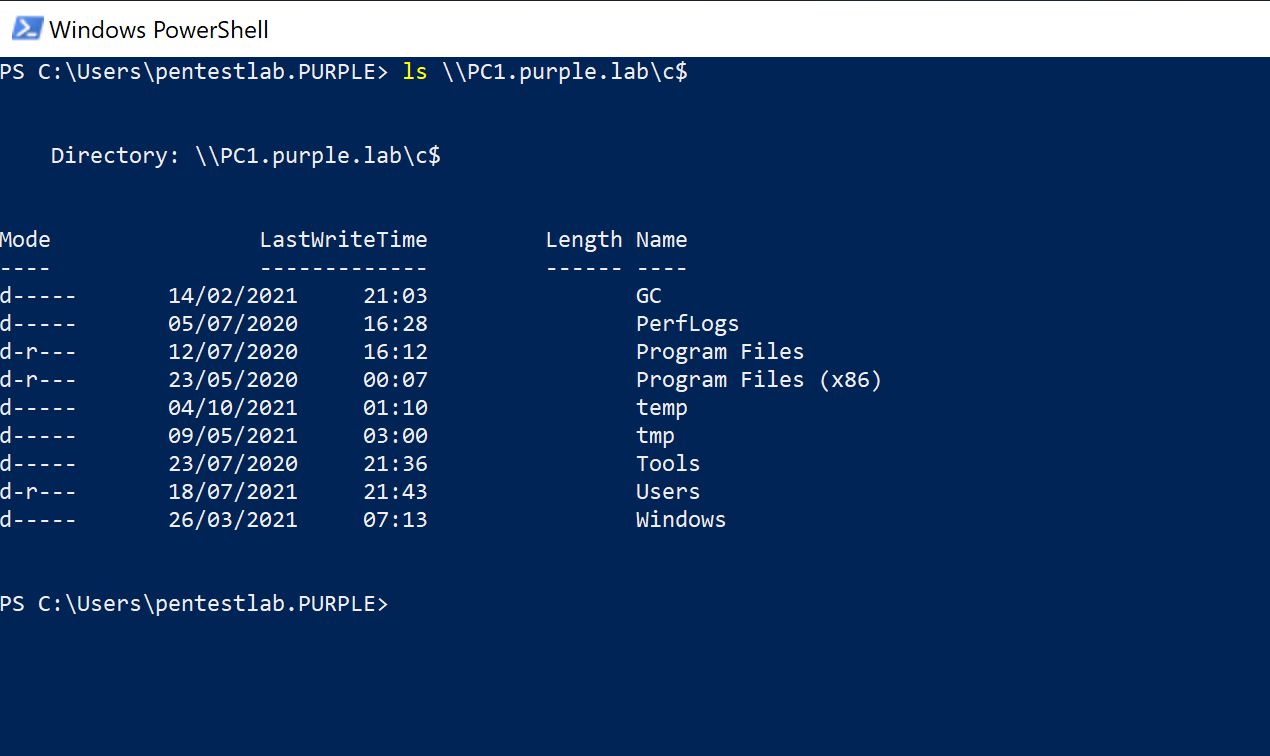Click the Users directory name
The image size is (1270, 756).
pos(668,492)
